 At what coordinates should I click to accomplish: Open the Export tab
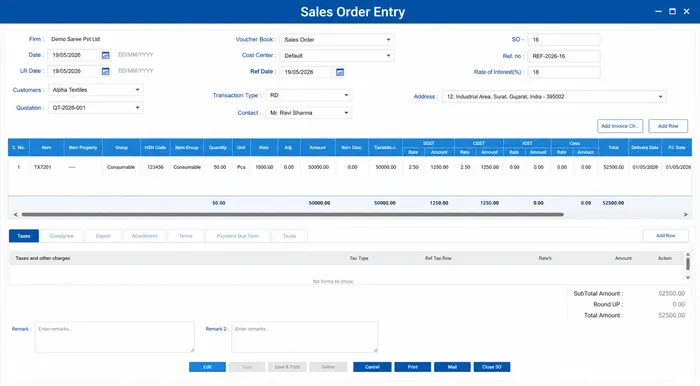[103, 236]
